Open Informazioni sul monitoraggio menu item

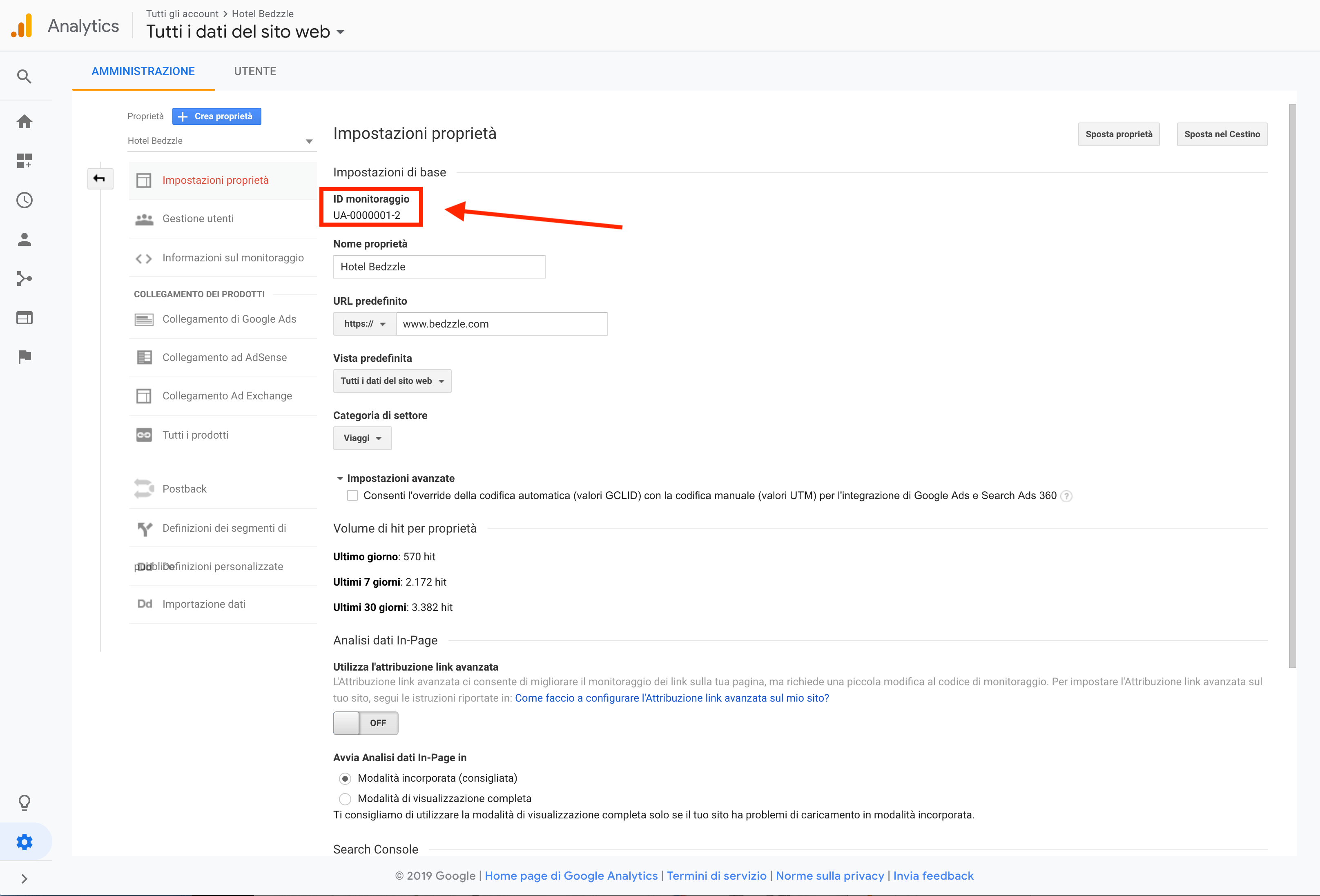point(223,259)
